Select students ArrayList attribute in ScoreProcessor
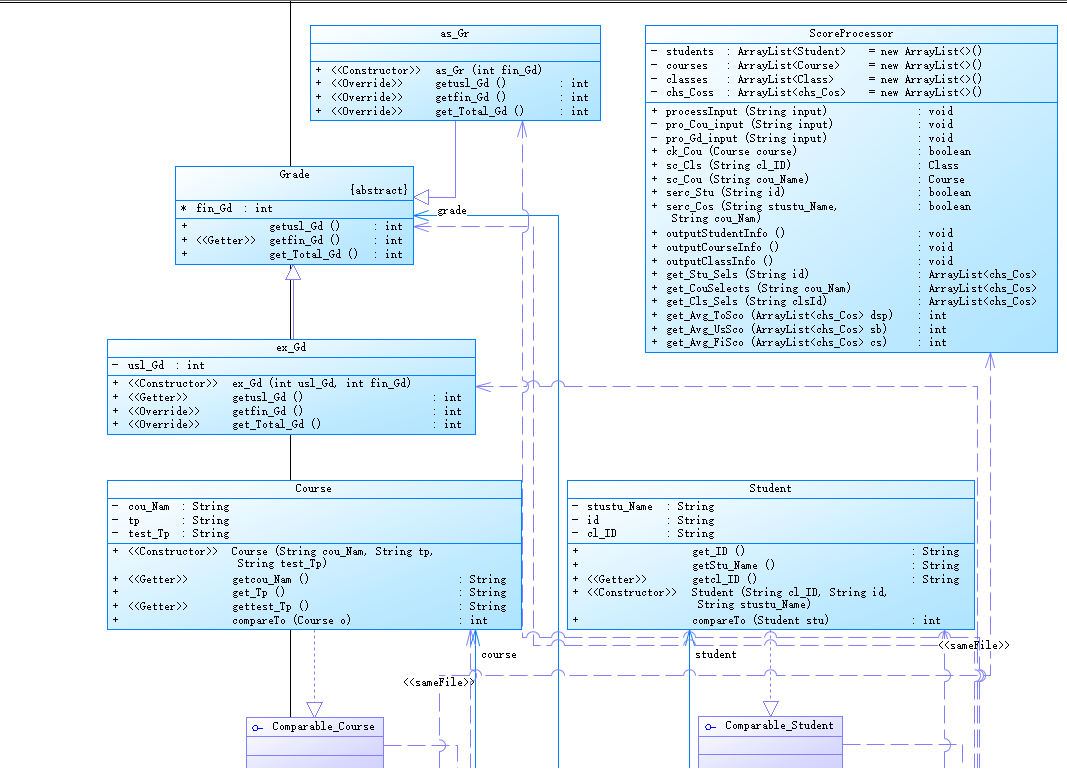The image size is (1067, 769). [816, 52]
